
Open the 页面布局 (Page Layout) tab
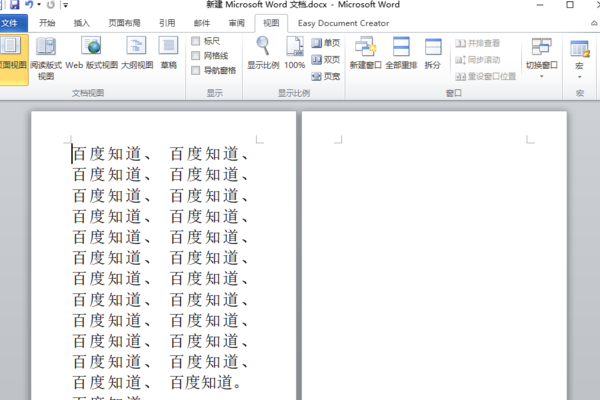click(124, 23)
